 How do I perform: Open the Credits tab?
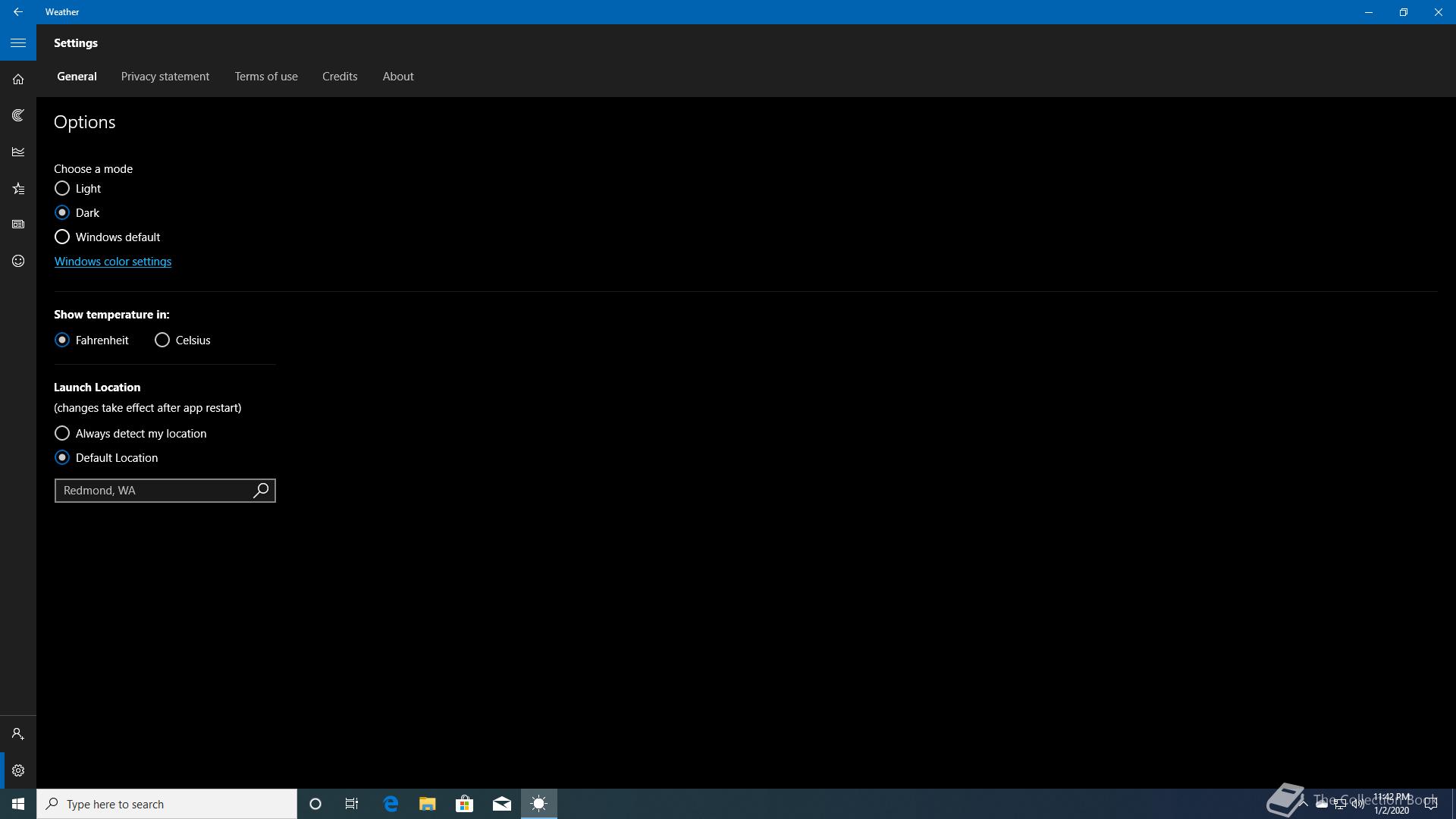pyautogui.click(x=339, y=77)
